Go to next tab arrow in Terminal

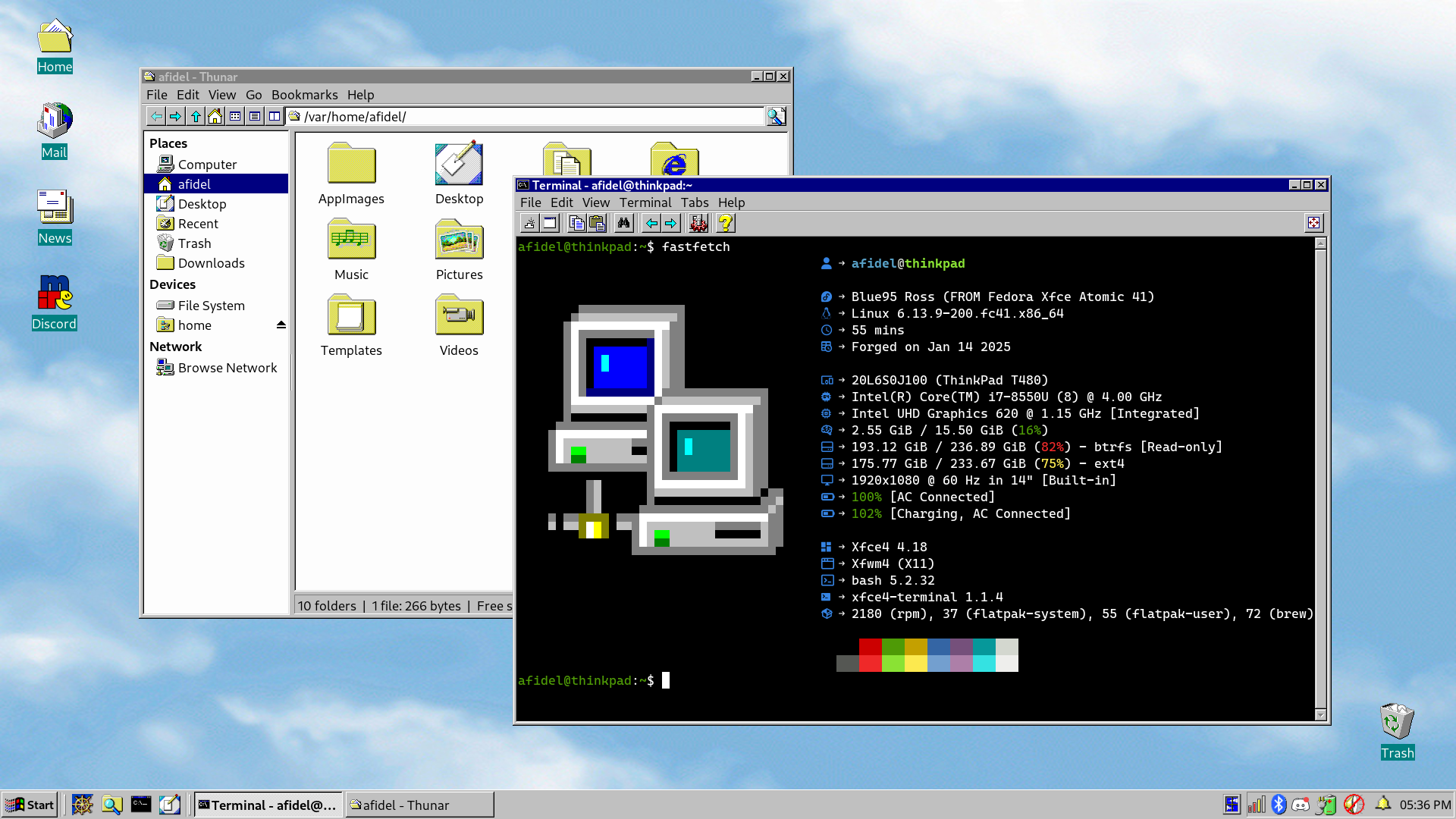coord(671,223)
